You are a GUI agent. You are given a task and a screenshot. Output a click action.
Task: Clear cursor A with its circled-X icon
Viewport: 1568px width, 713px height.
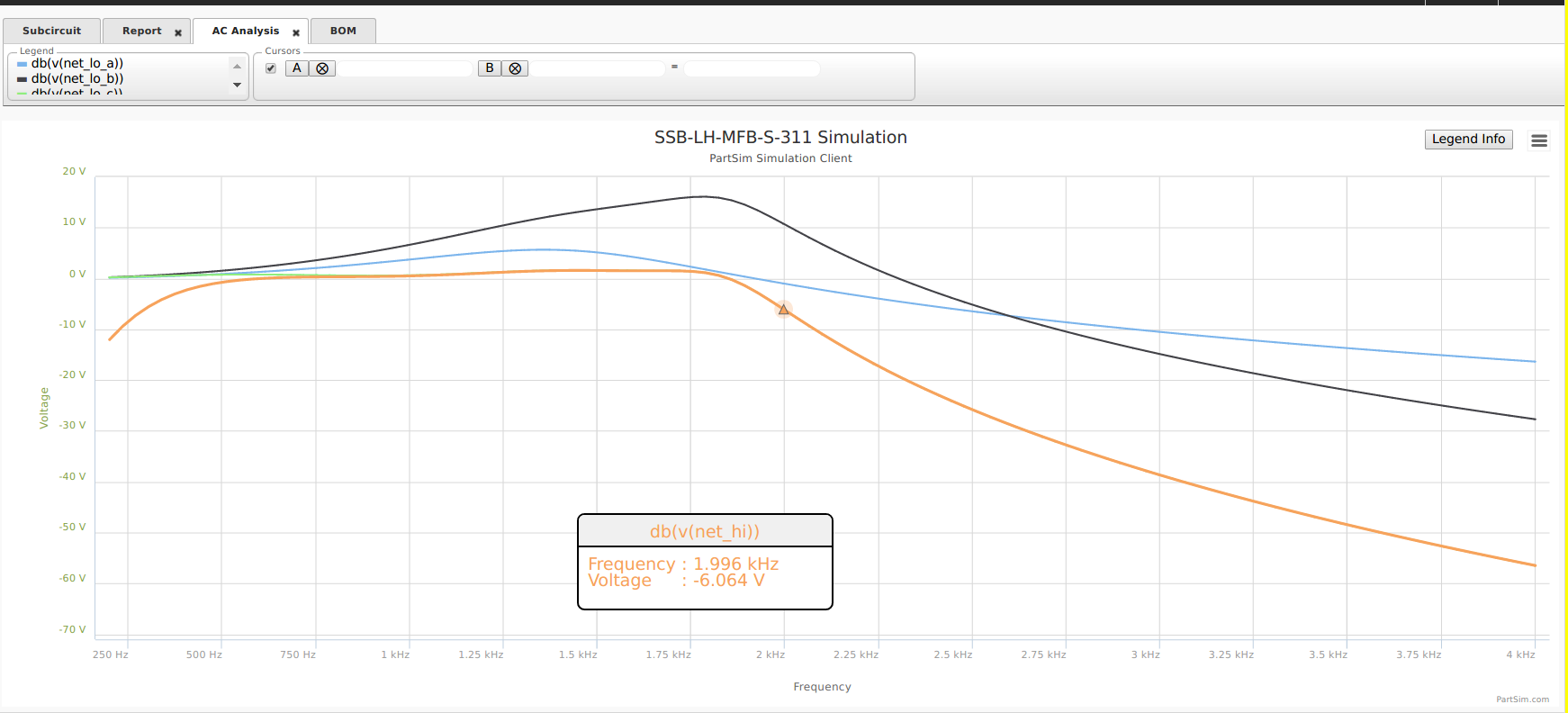[322, 68]
